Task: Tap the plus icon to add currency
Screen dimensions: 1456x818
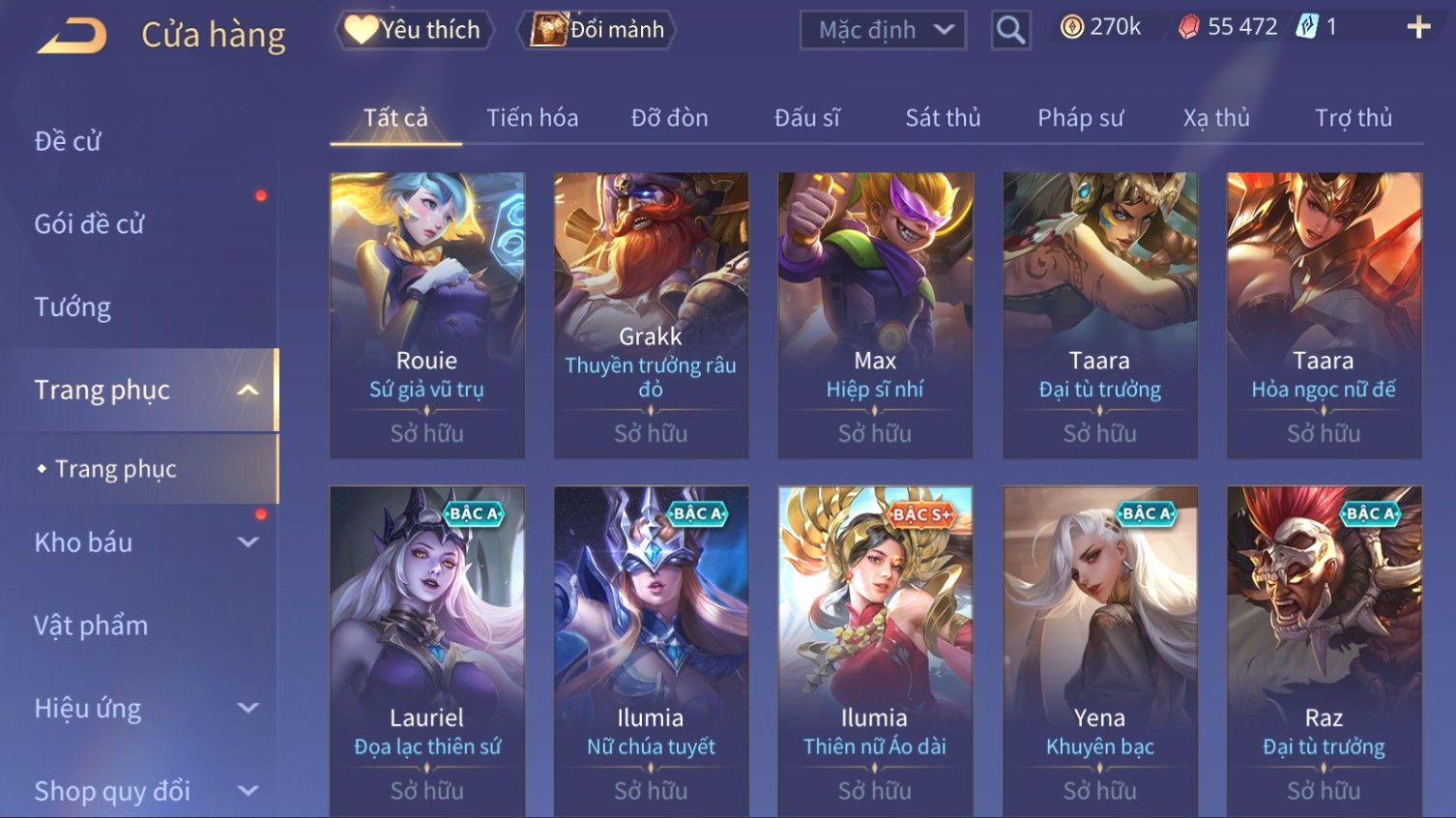Action: 1418,27
